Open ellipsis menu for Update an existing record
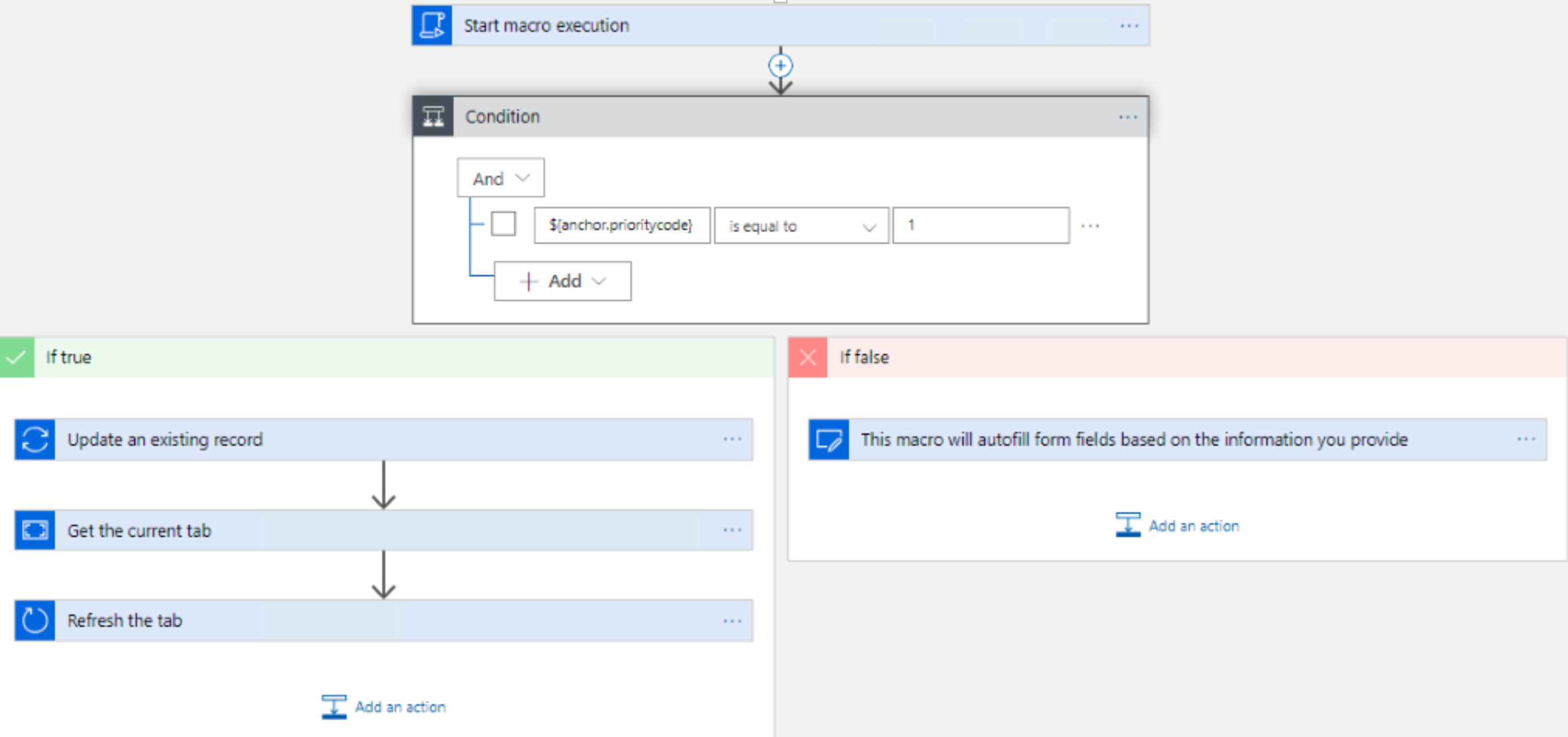Screen dimensions: 1568x737 click(732, 439)
